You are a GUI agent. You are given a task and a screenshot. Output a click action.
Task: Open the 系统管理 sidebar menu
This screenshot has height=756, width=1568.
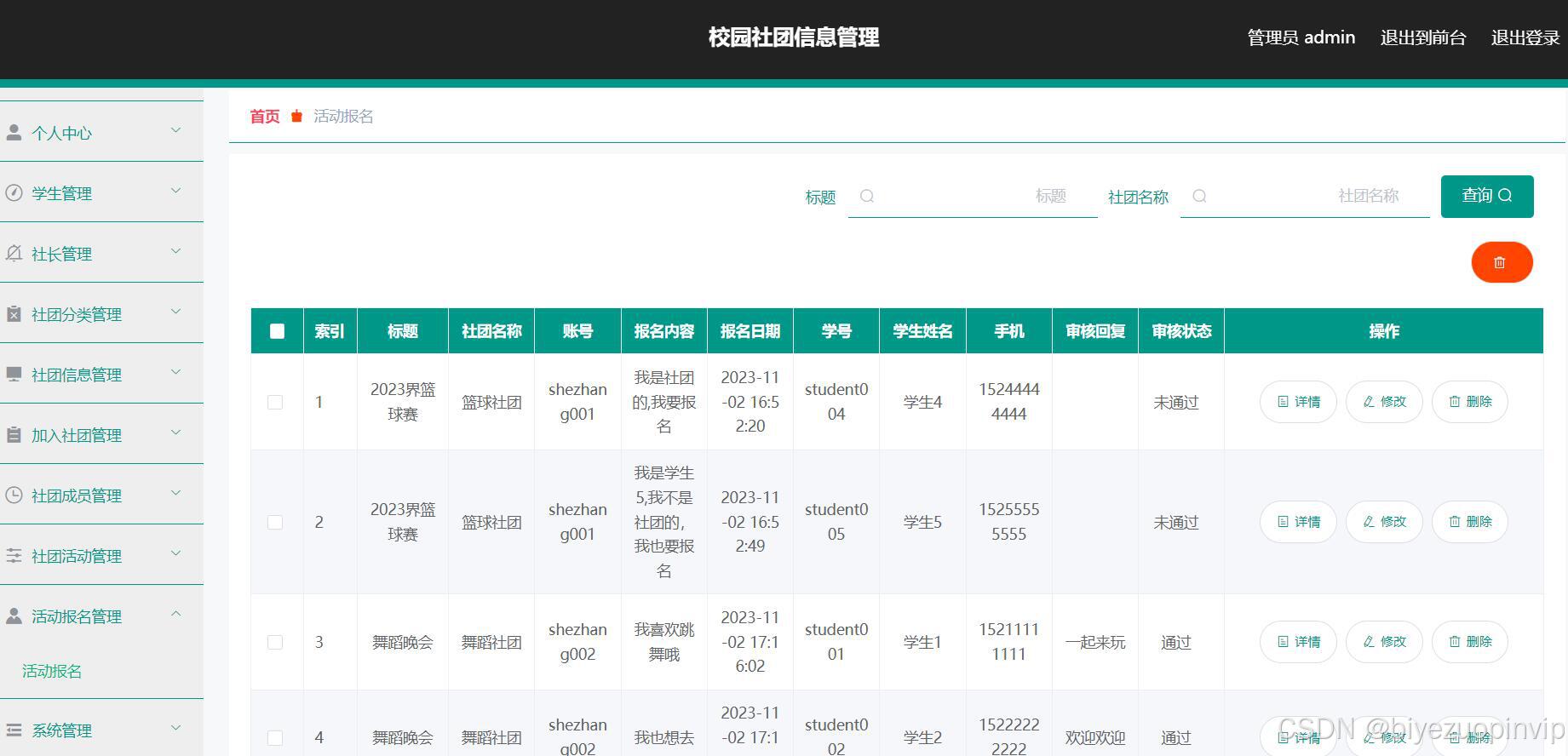click(101, 730)
